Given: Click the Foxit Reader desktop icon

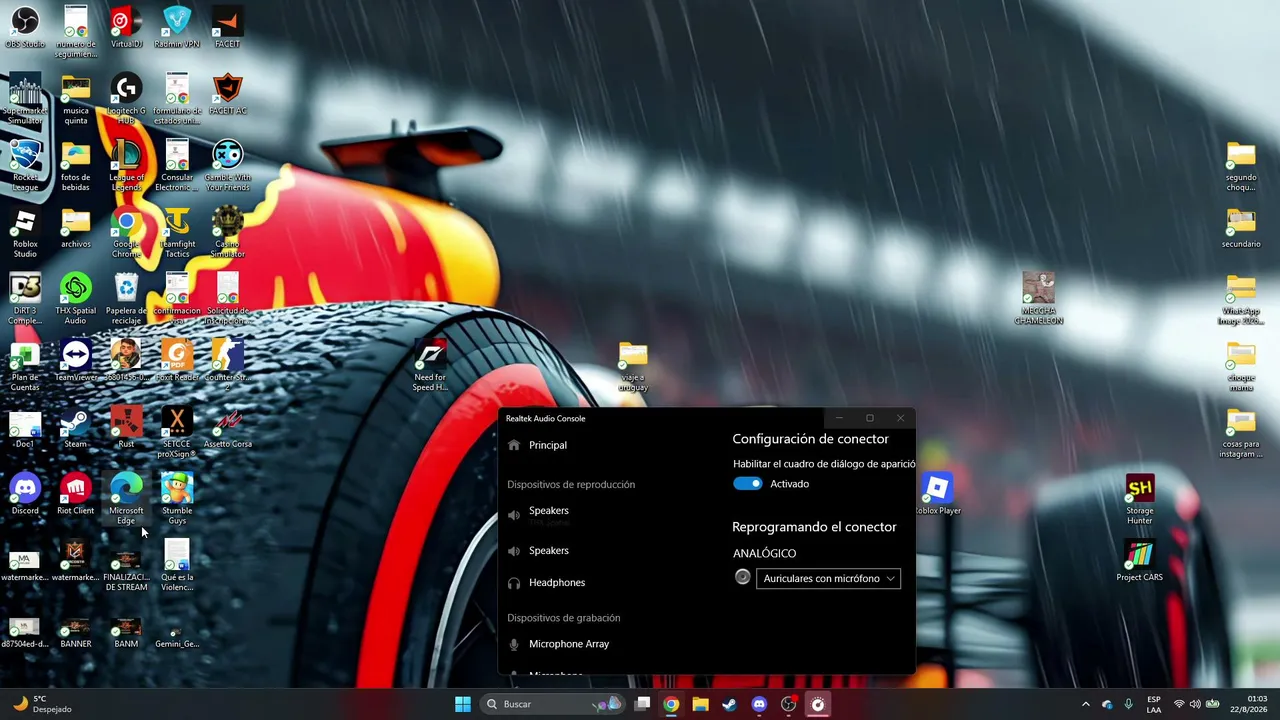Looking at the screenshot, I should [x=177, y=361].
